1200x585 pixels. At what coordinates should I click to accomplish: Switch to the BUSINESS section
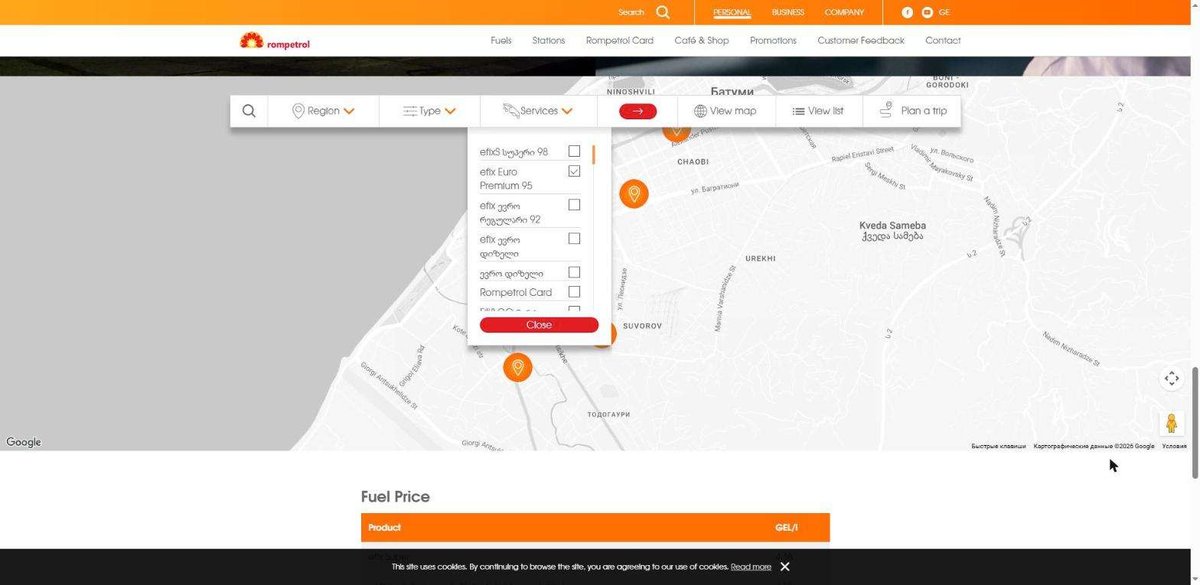[788, 12]
